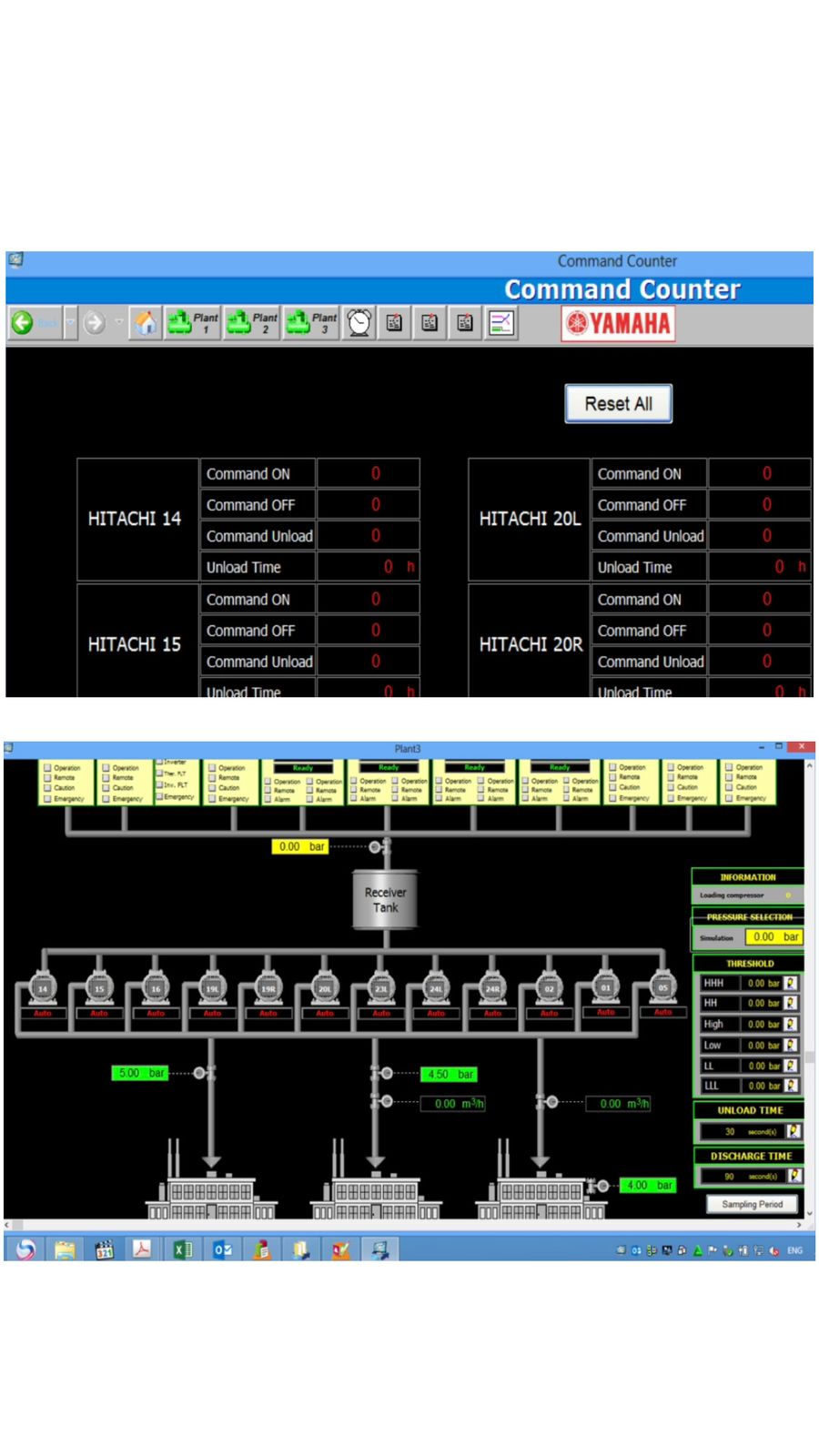Screen dimensions: 819x1456
Task: Click the Receiver Tank symbol
Action: [385, 900]
